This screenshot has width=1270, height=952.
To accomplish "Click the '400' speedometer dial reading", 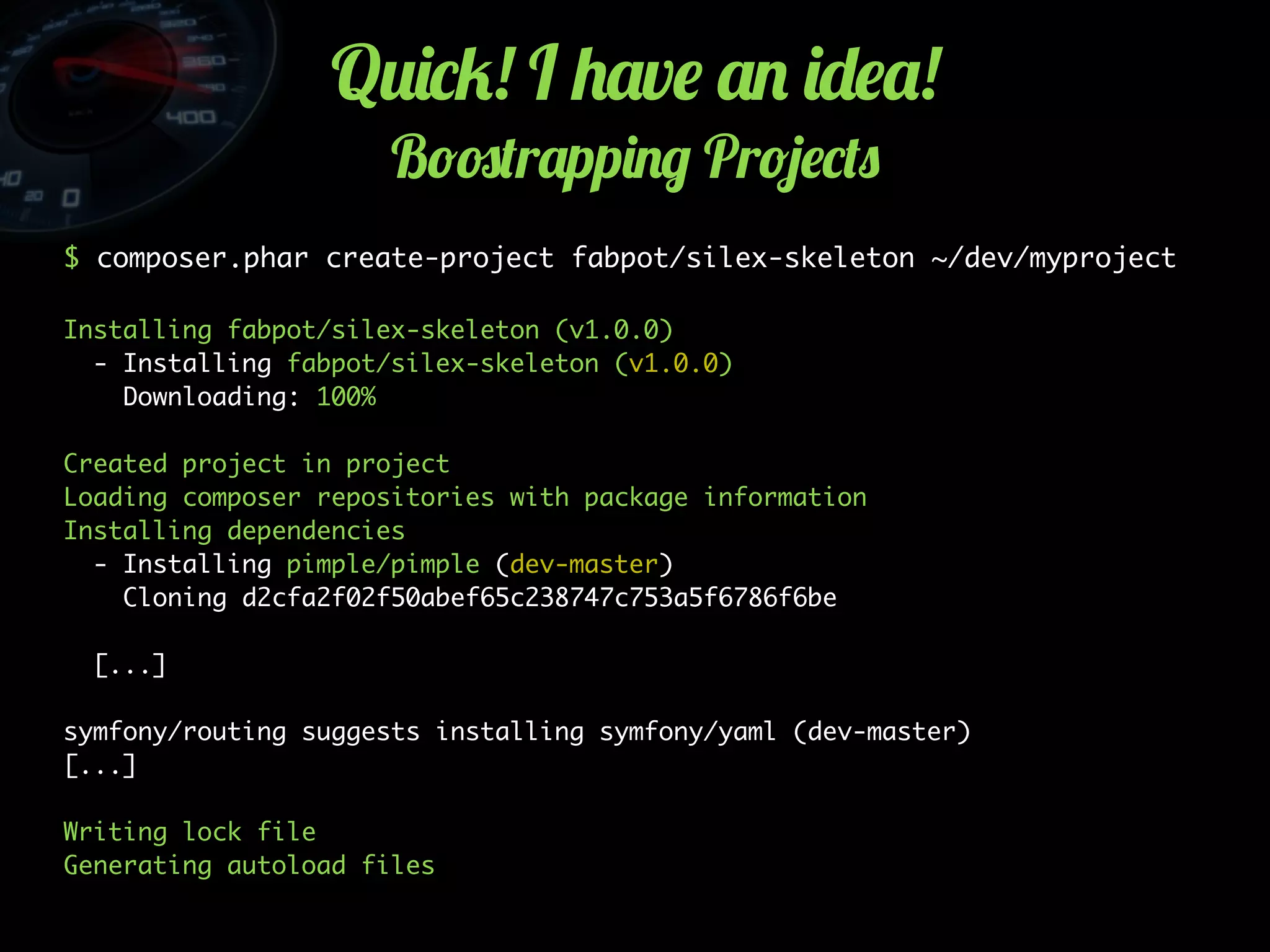I will tap(191, 117).
